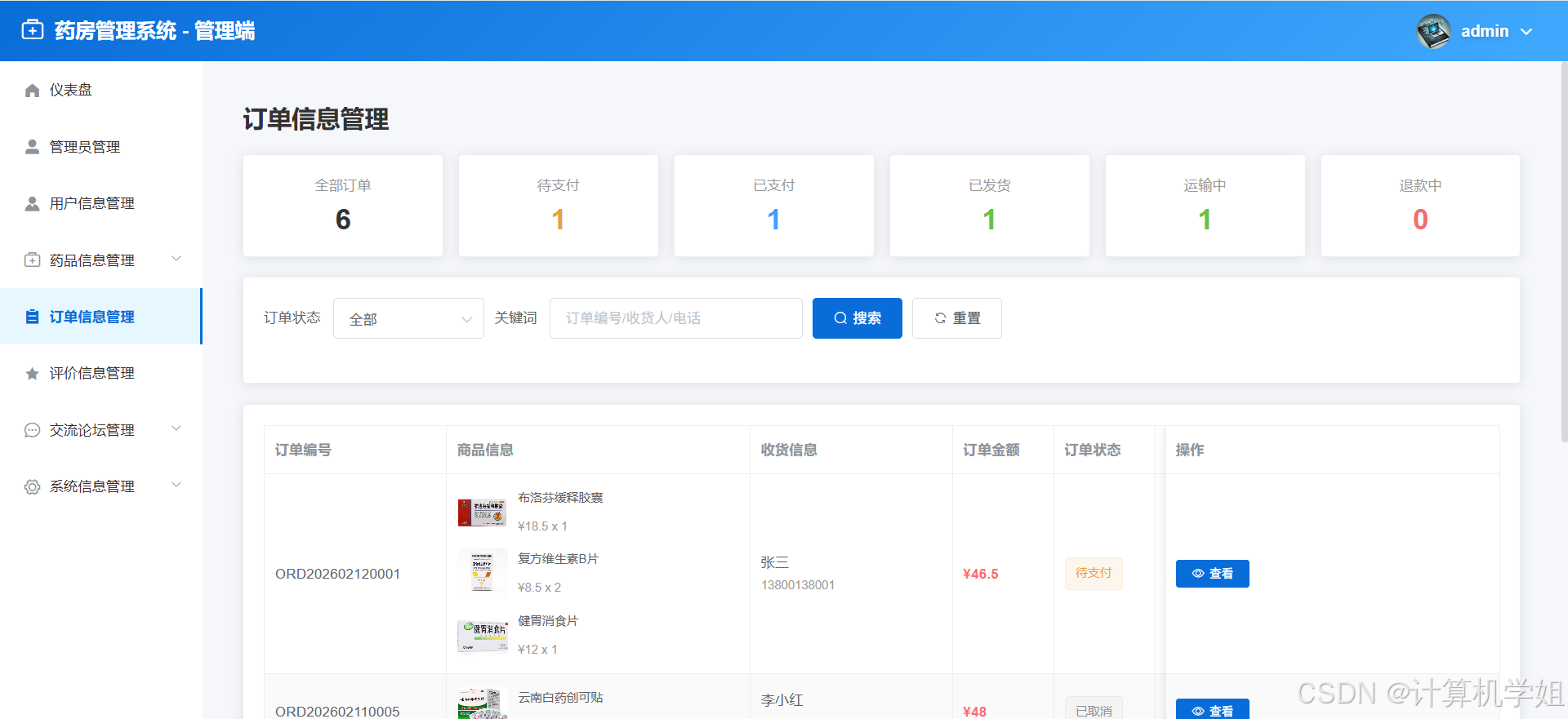Click the 已支付 statistics card
1568x719 pixels.
[x=774, y=206]
